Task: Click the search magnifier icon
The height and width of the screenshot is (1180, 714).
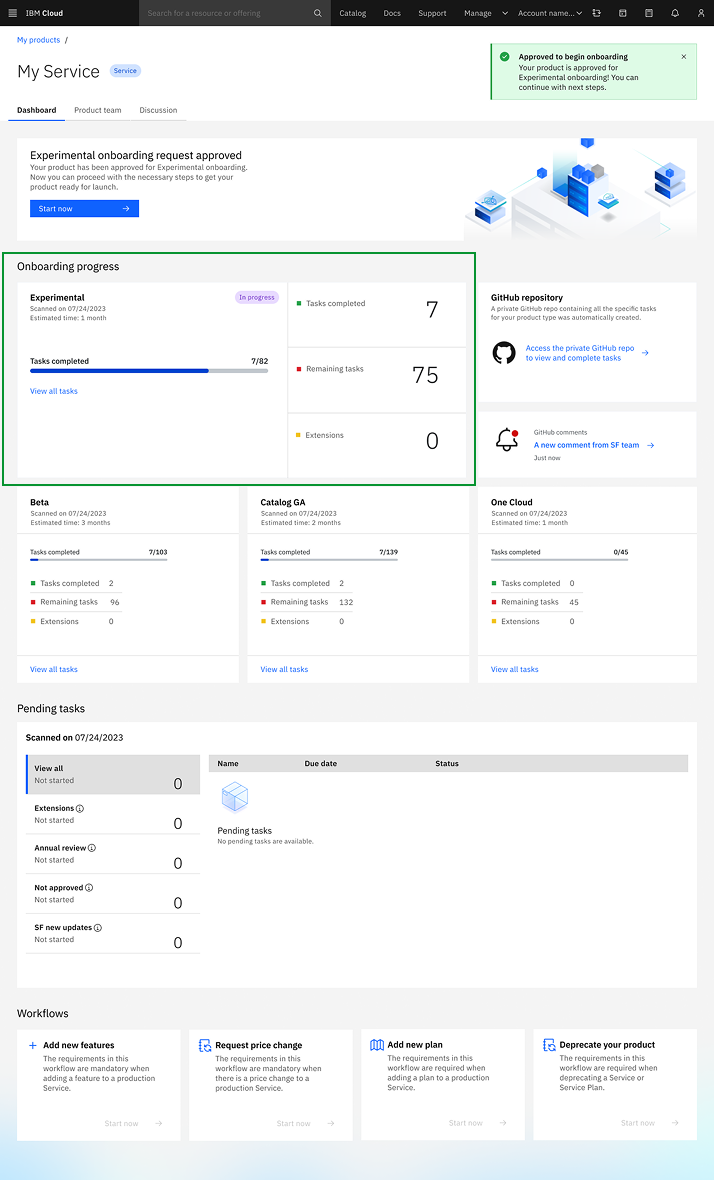Action: click(x=318, y=13)
